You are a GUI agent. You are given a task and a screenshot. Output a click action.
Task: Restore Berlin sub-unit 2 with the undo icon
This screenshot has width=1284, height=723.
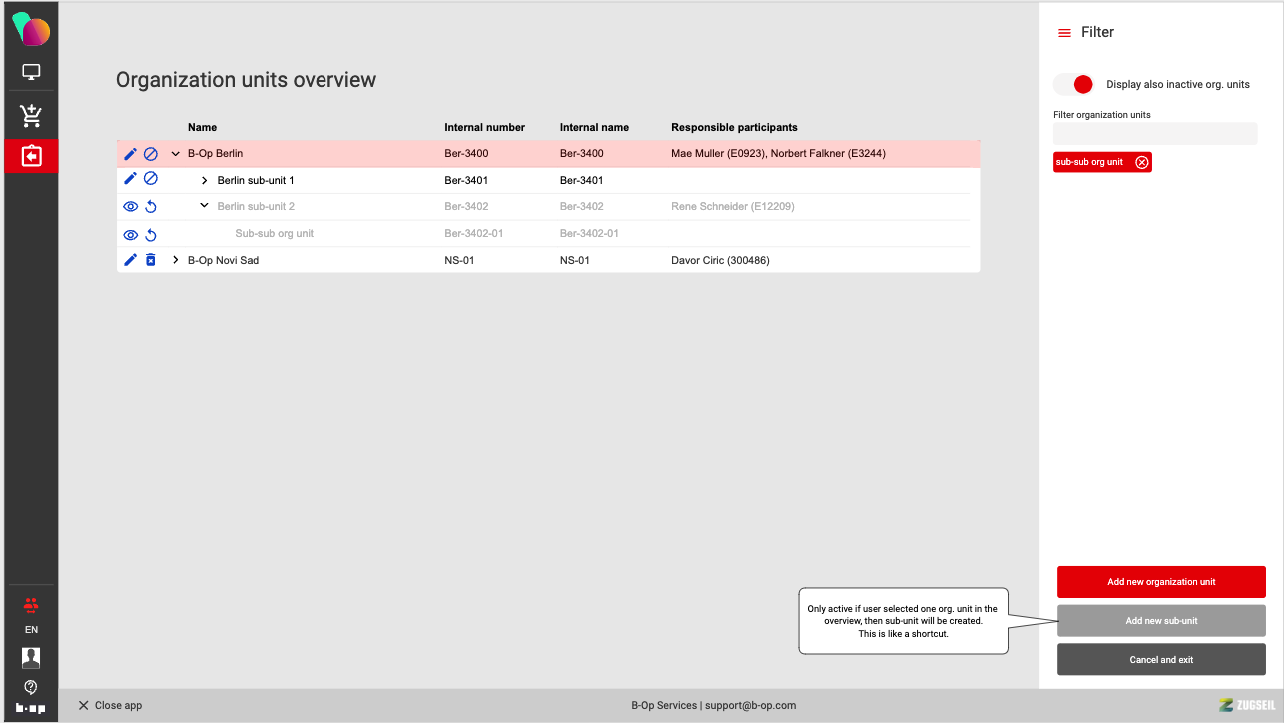(x=151, y=207)
